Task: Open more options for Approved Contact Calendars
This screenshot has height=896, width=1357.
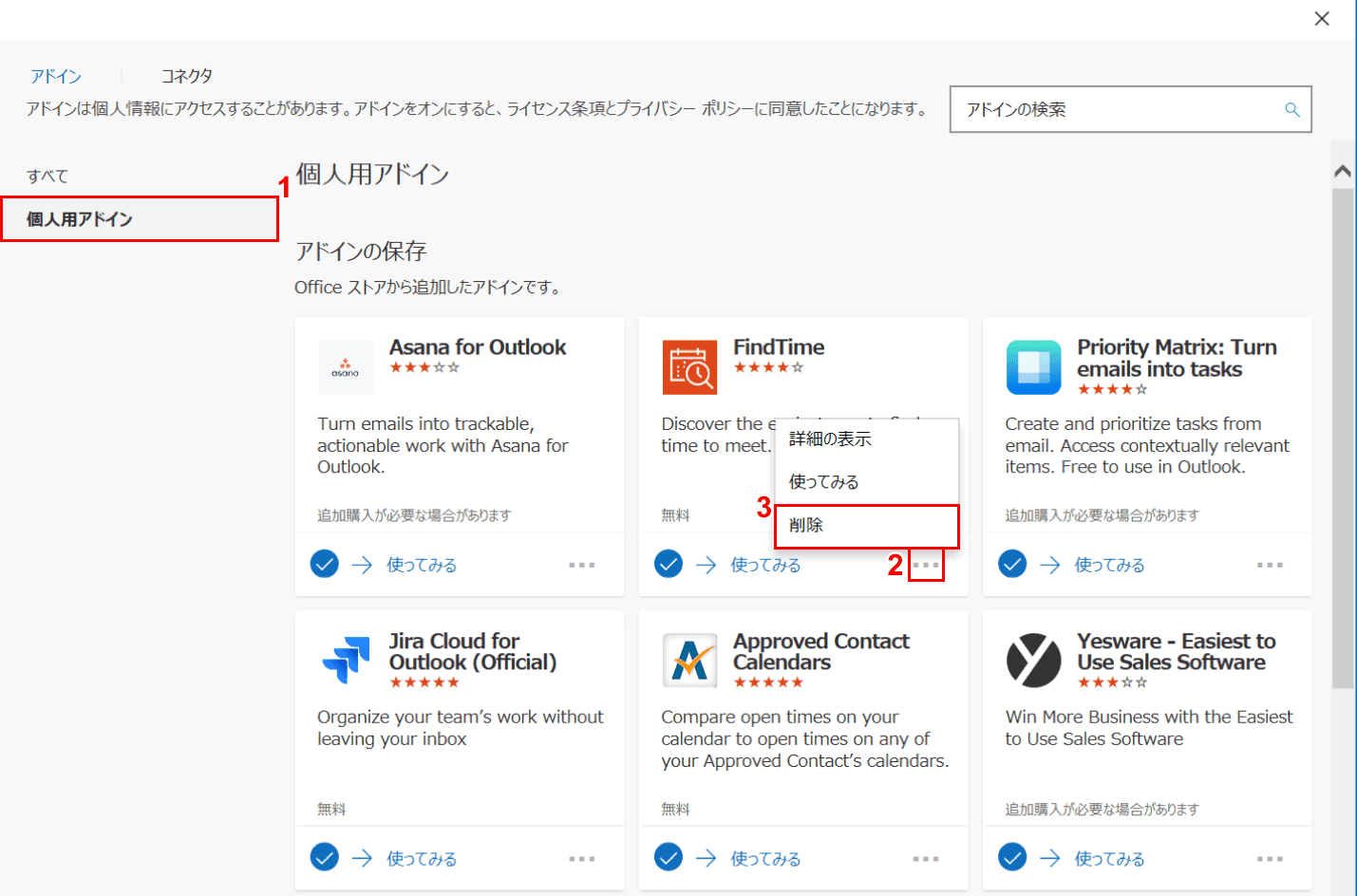Action: [x=926, y=858]
